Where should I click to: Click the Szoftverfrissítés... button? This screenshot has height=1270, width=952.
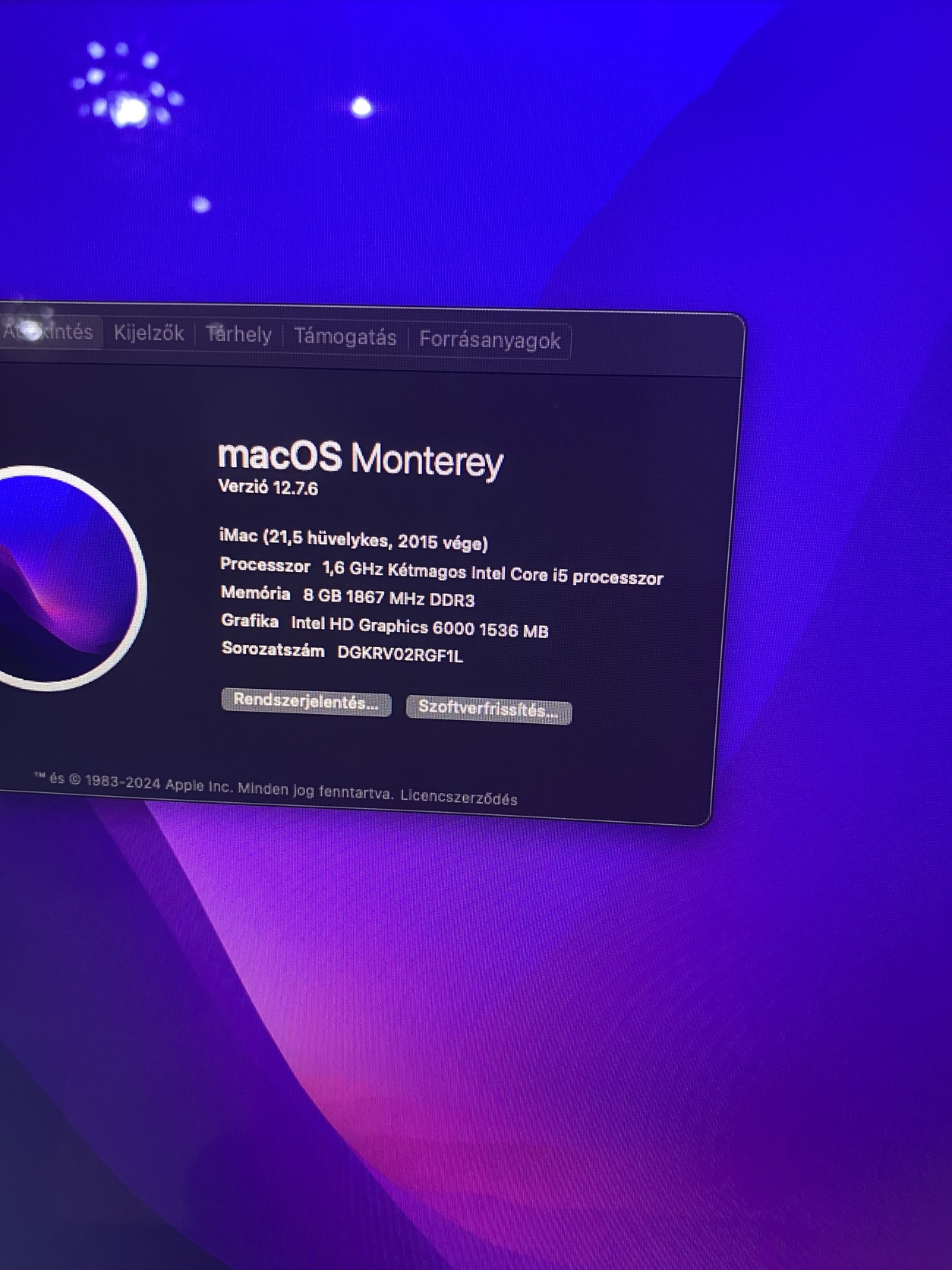coord(488,709)
